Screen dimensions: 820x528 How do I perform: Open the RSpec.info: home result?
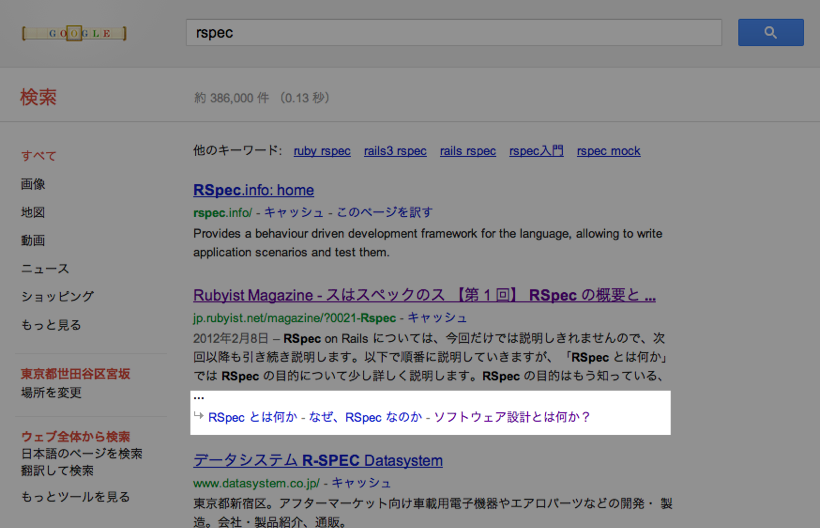coord(253,190)
